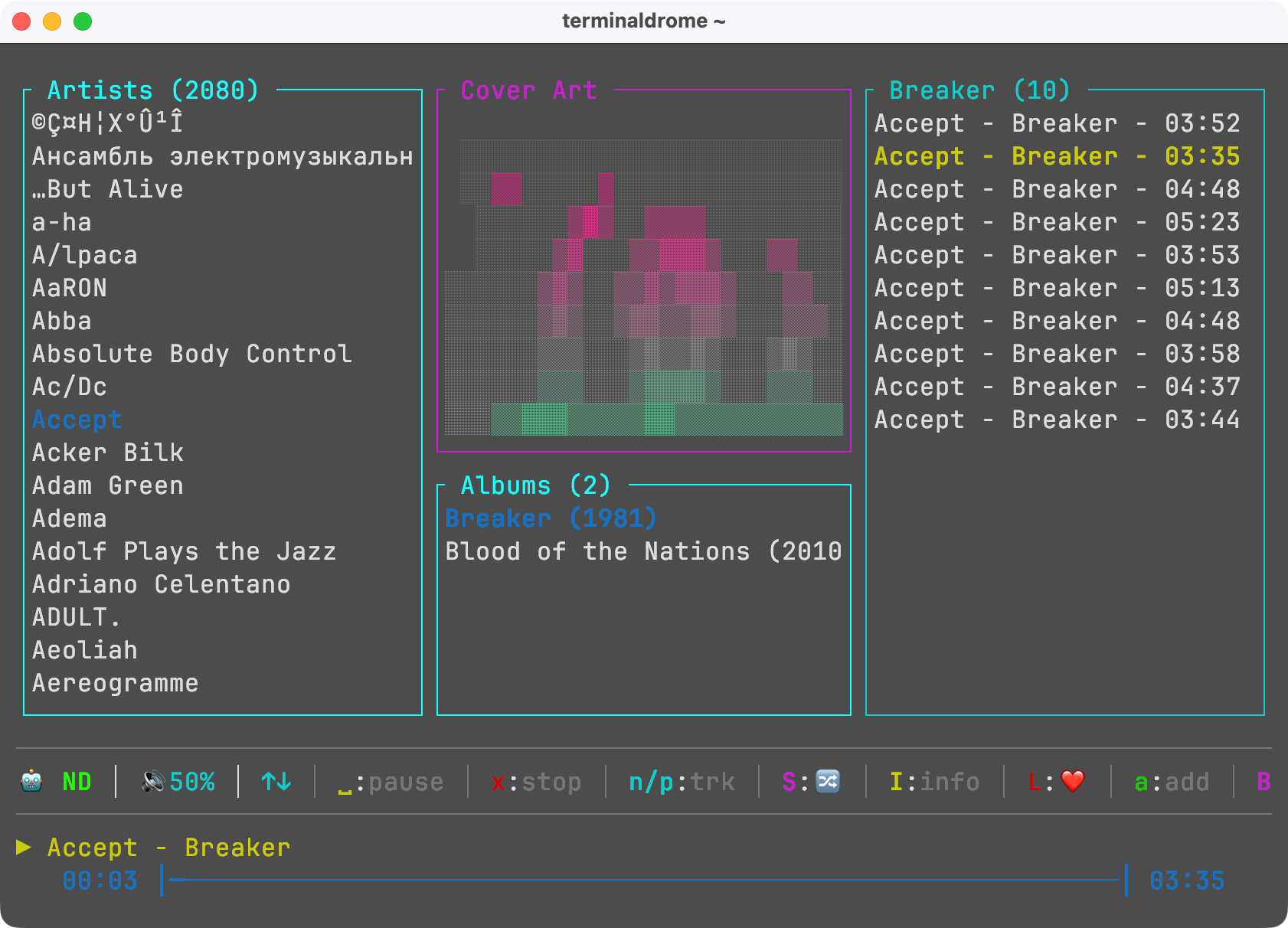Select artist Ансамбль электромузыкальн
Screen dimensions: 1288x928
223,156
